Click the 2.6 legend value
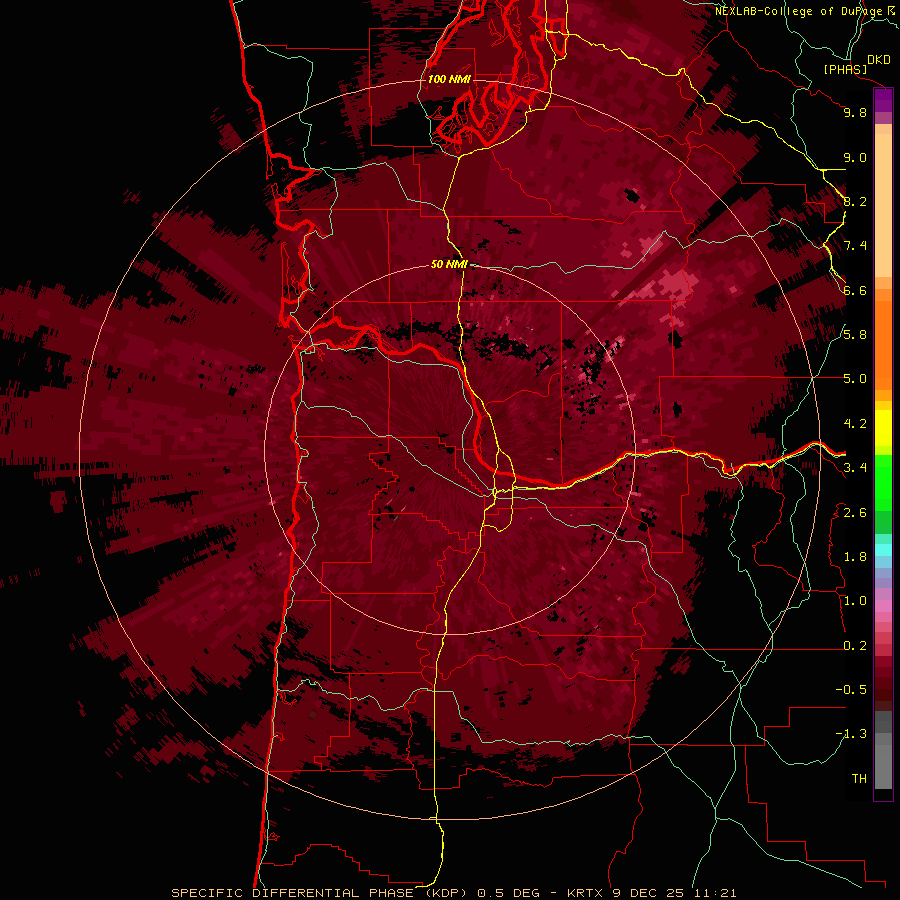Screen dimensions: 900x900 pyautogui.click(x=855, y=513)
